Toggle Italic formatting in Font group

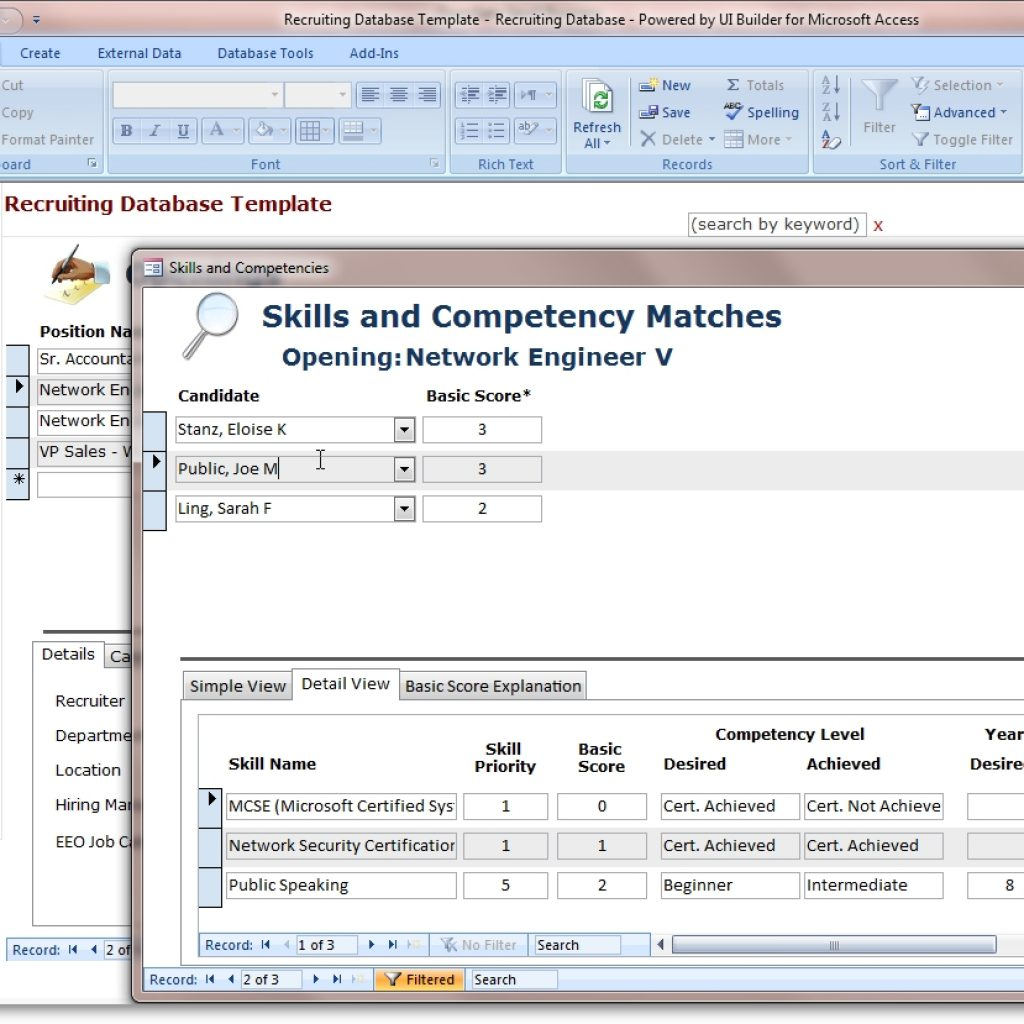click(x=154, y=131)
